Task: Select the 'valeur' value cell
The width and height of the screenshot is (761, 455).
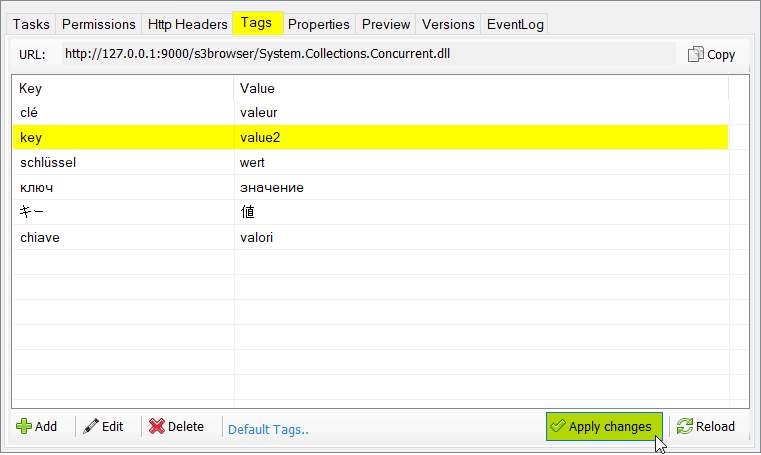Action: coord(481,113)
